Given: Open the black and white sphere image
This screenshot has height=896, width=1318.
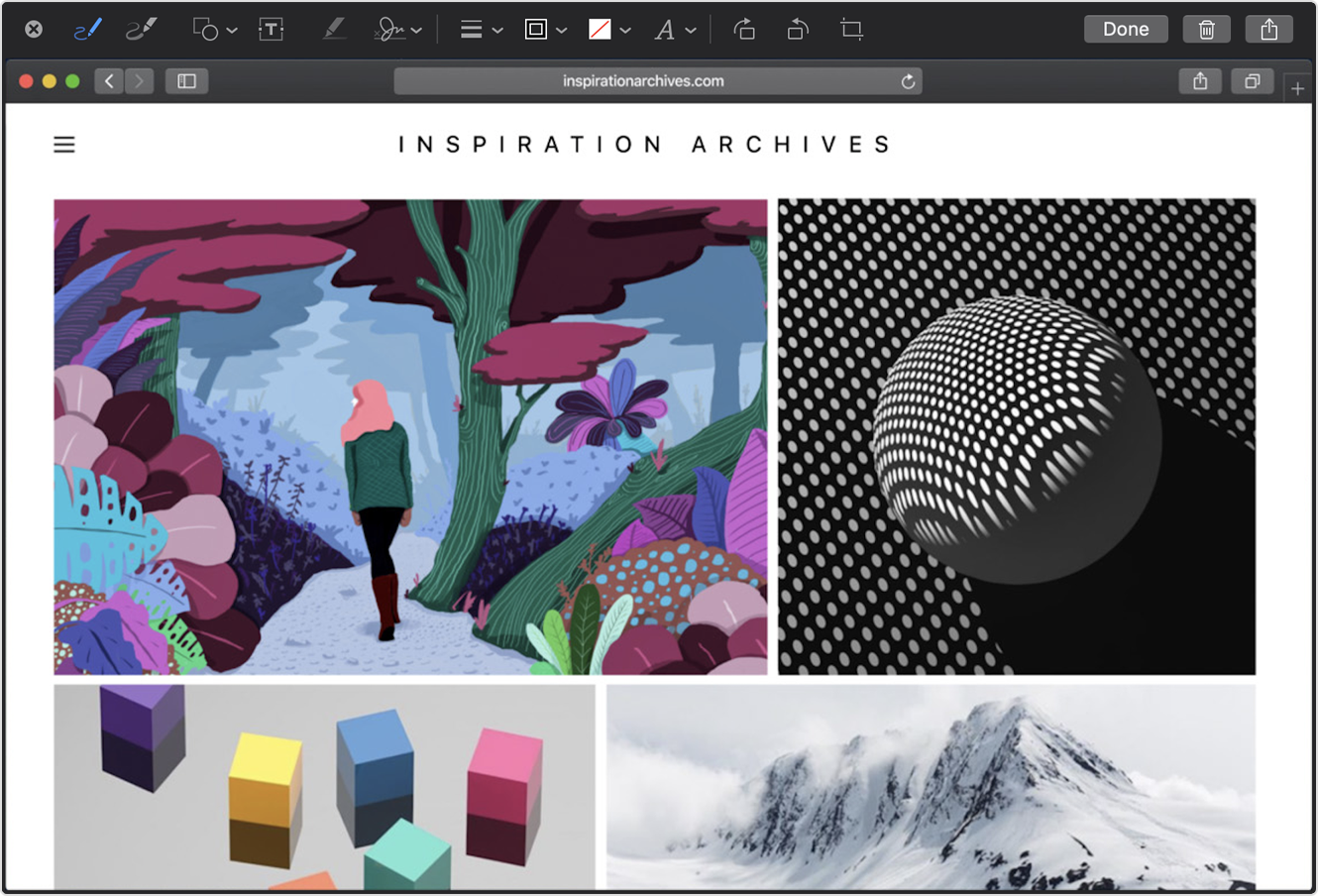Looking at the screenshot, I should [x=1016, y=437].
